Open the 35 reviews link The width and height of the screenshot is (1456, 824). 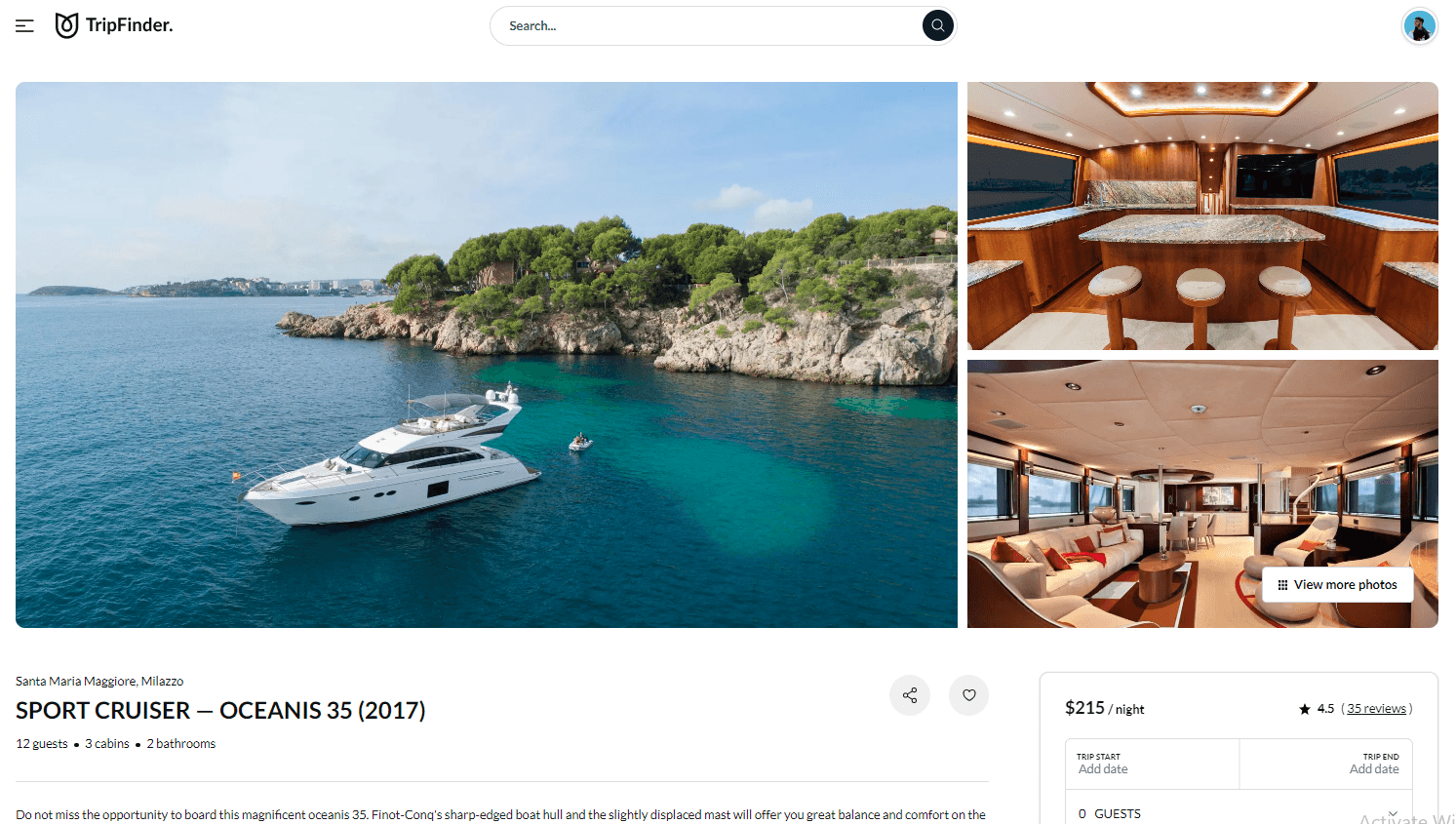[1376, 709]
